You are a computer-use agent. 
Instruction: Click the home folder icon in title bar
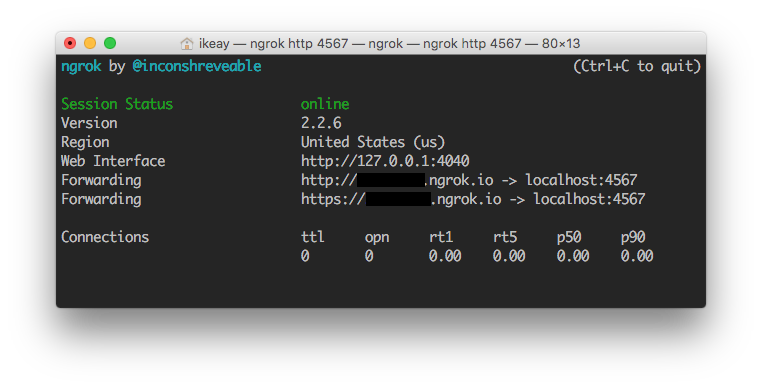(x=187, y=44)
